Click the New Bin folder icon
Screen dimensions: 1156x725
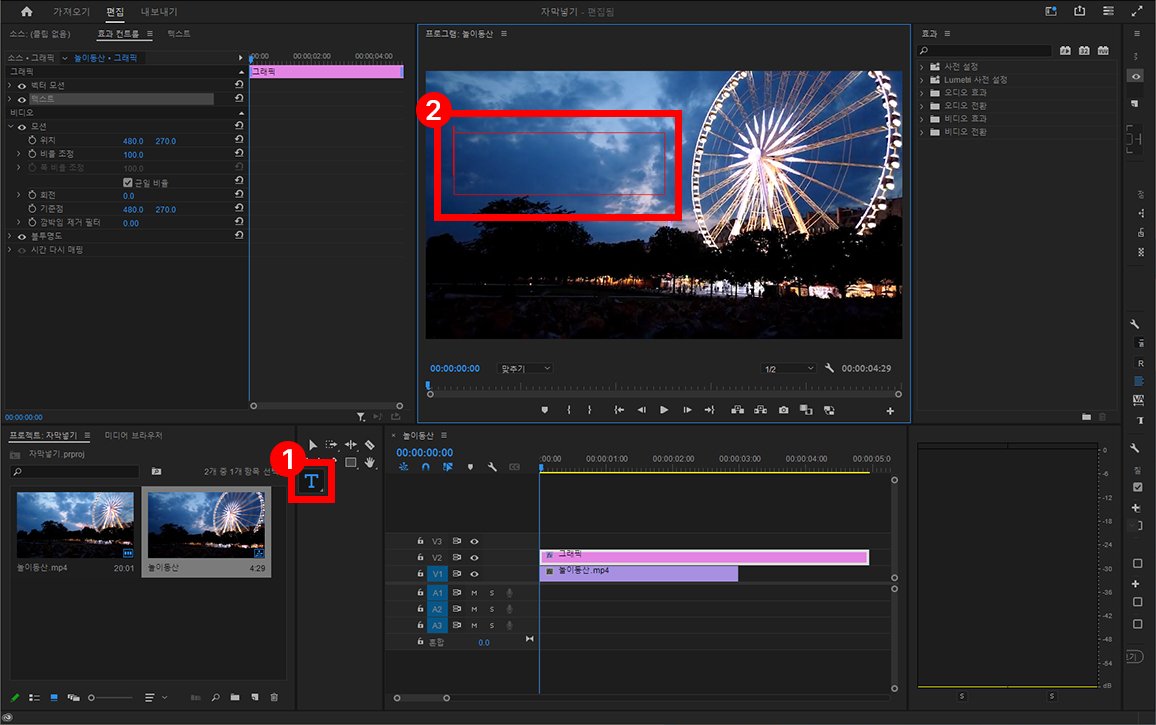(x=234, y=697)
